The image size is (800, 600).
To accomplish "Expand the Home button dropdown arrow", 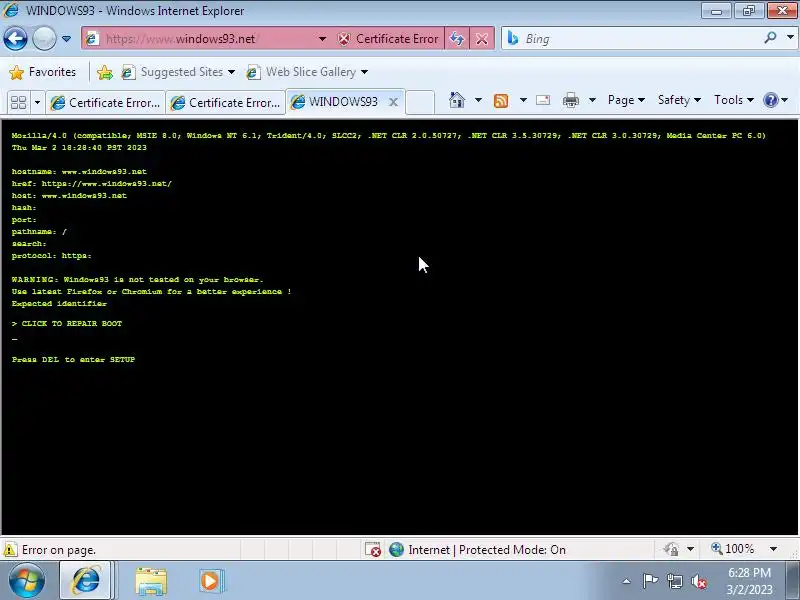I will [x=478, y=100].
